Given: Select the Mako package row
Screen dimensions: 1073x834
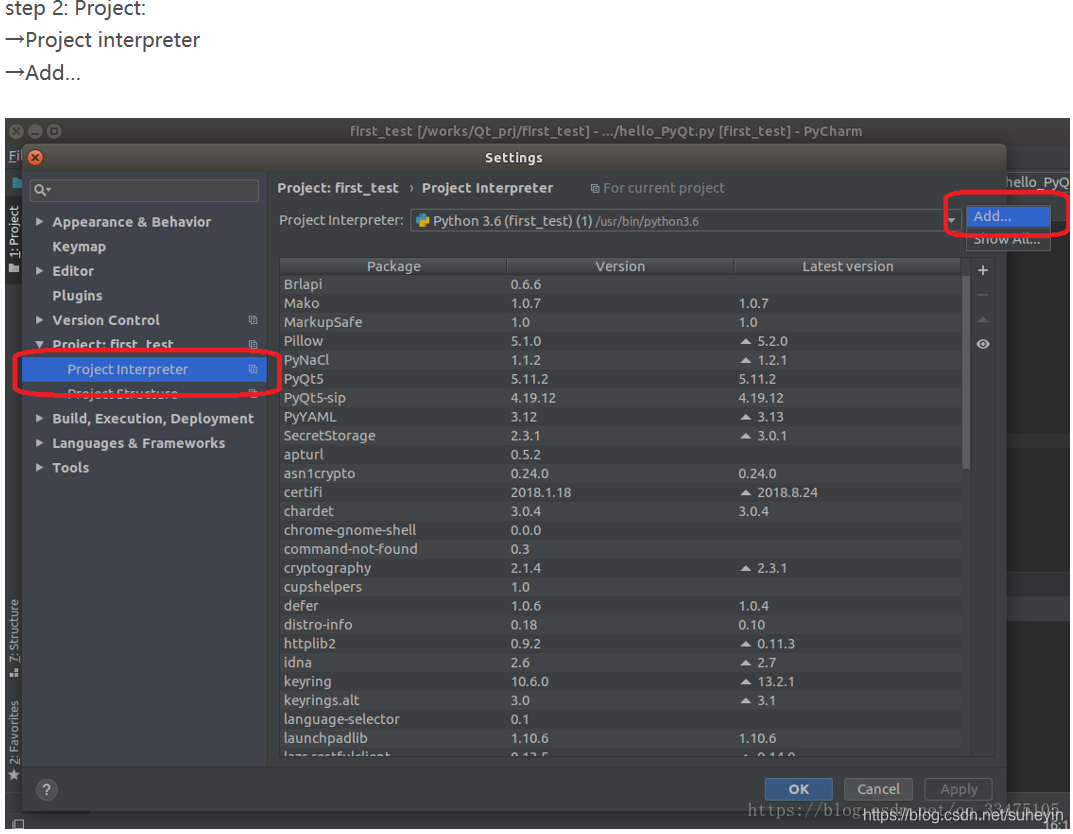Looking at the screenshot, I should coord(620,303).
